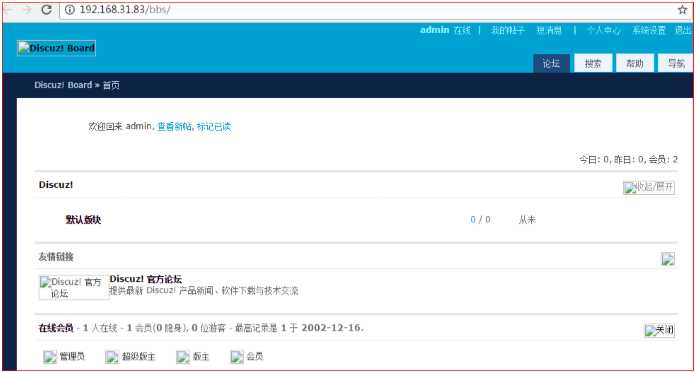Collapse the Discuz! category with 收起/展开
The image size is (696, 372).
coord(649,188)
